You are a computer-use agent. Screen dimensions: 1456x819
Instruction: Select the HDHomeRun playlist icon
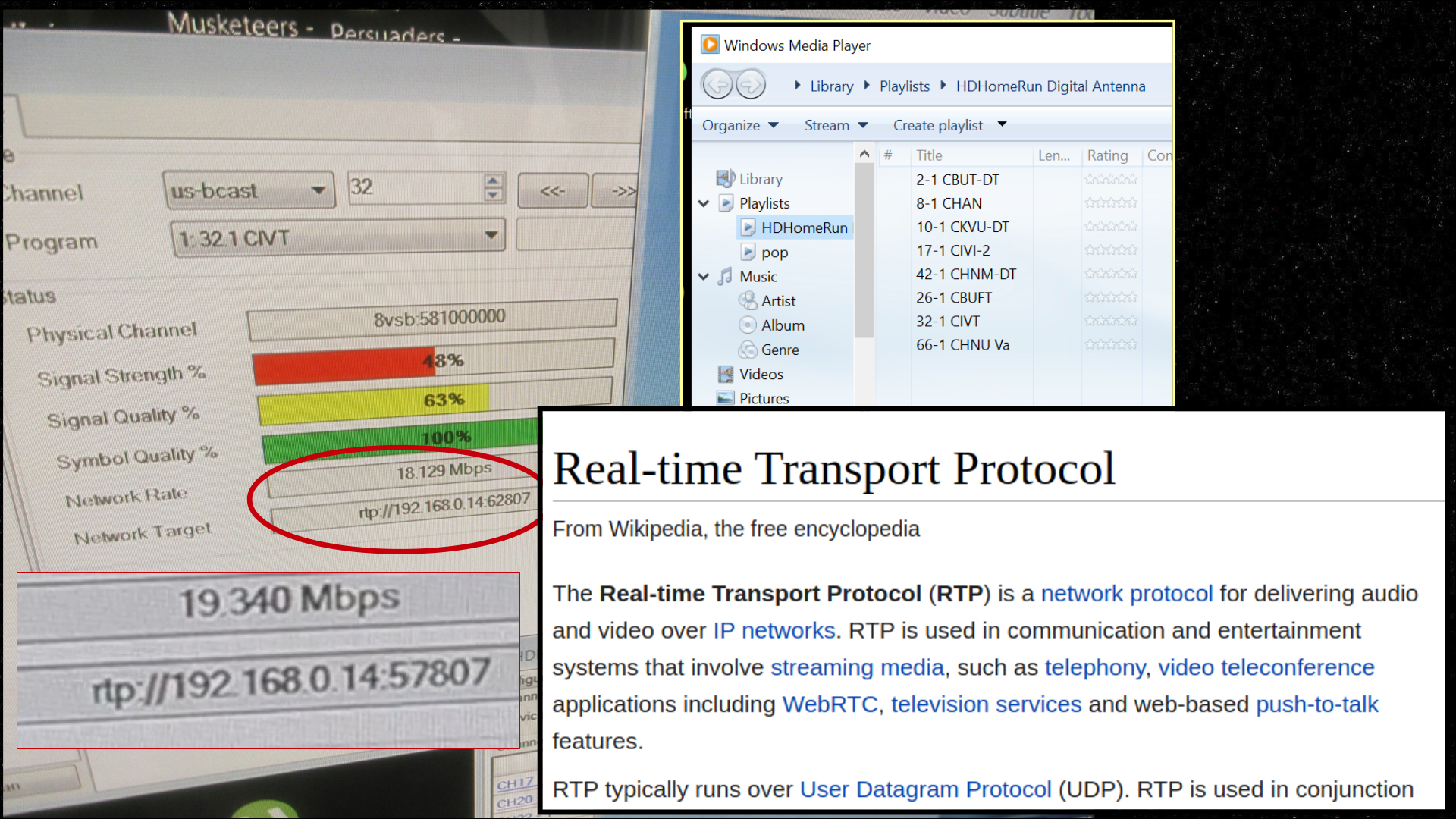[748, 227]
